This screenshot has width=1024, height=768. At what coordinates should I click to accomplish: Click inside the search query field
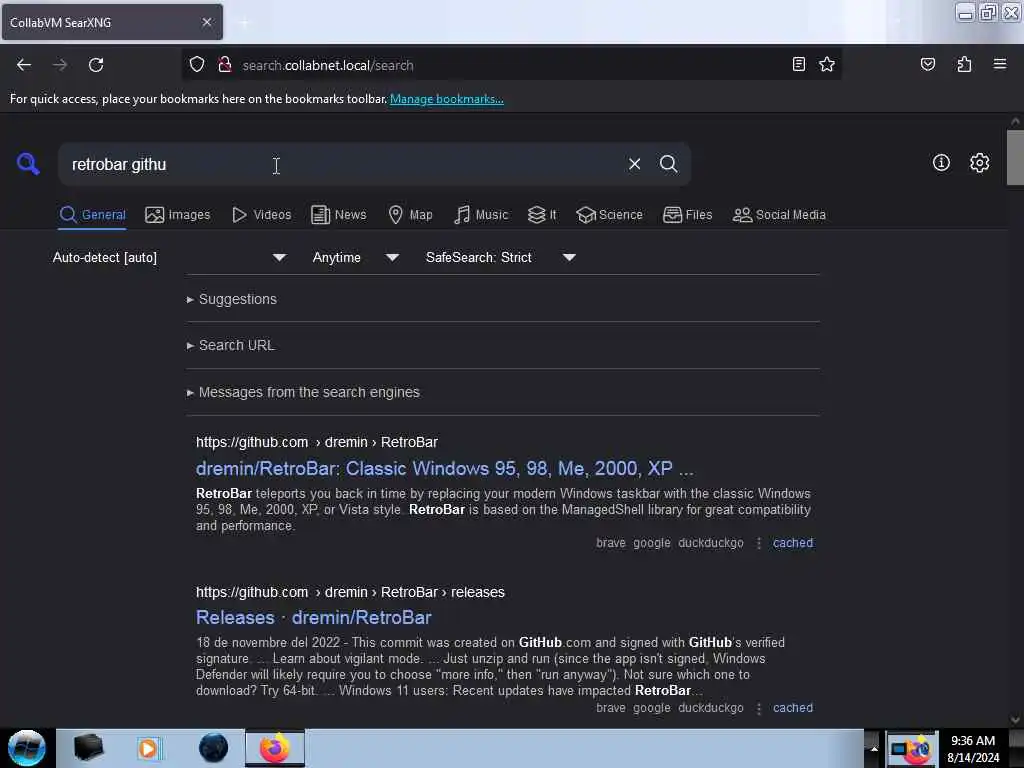[340, 165]
